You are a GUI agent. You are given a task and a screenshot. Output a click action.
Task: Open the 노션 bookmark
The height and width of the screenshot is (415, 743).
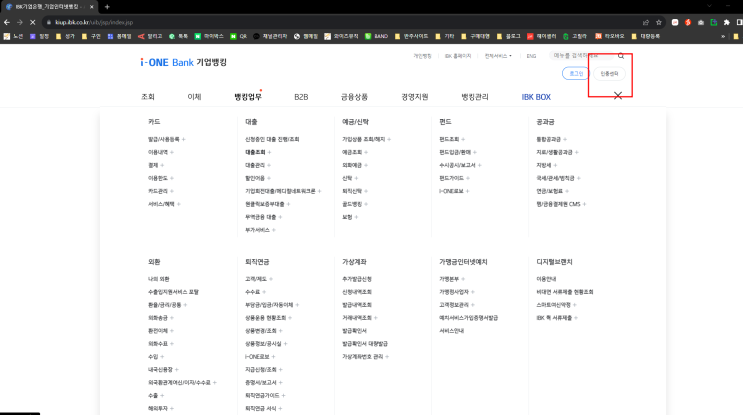pyautogui.click(x=13, y=36)
